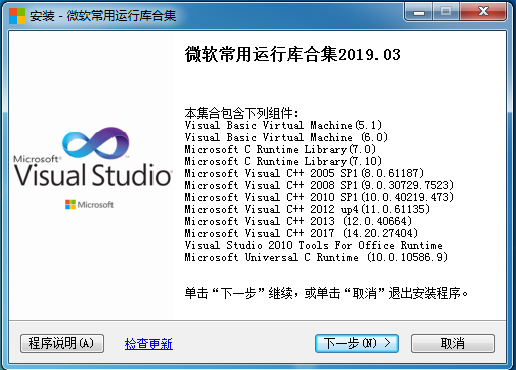This screenshot has width=516, height=370.
Task: Click the small Microsoft four-square logo
Action: [x=70, y=205]
